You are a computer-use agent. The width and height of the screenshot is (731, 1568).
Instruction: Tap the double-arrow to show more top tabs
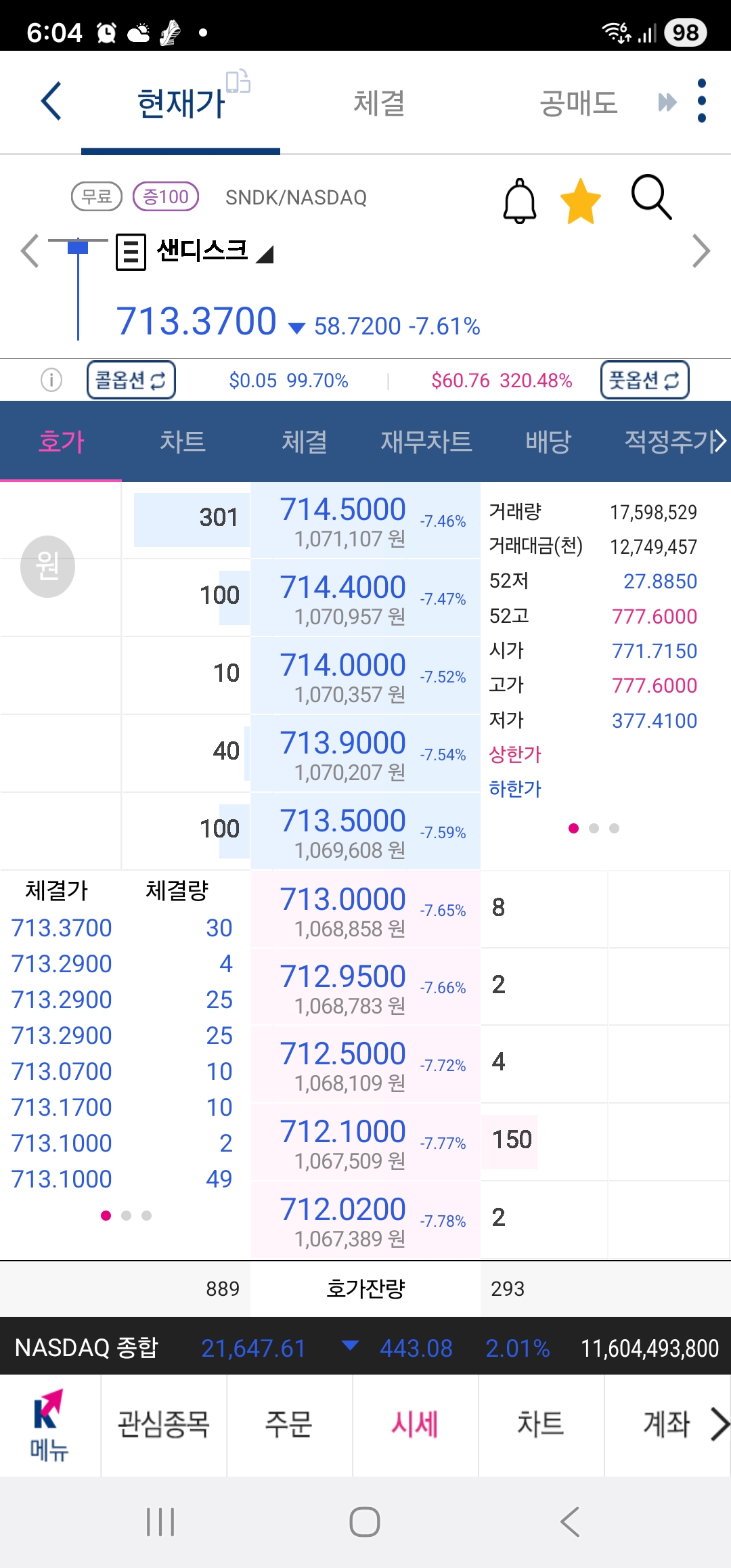tap(667, 102)
